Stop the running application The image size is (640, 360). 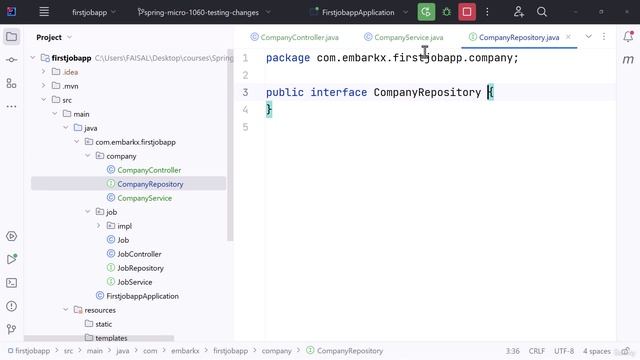467,12
